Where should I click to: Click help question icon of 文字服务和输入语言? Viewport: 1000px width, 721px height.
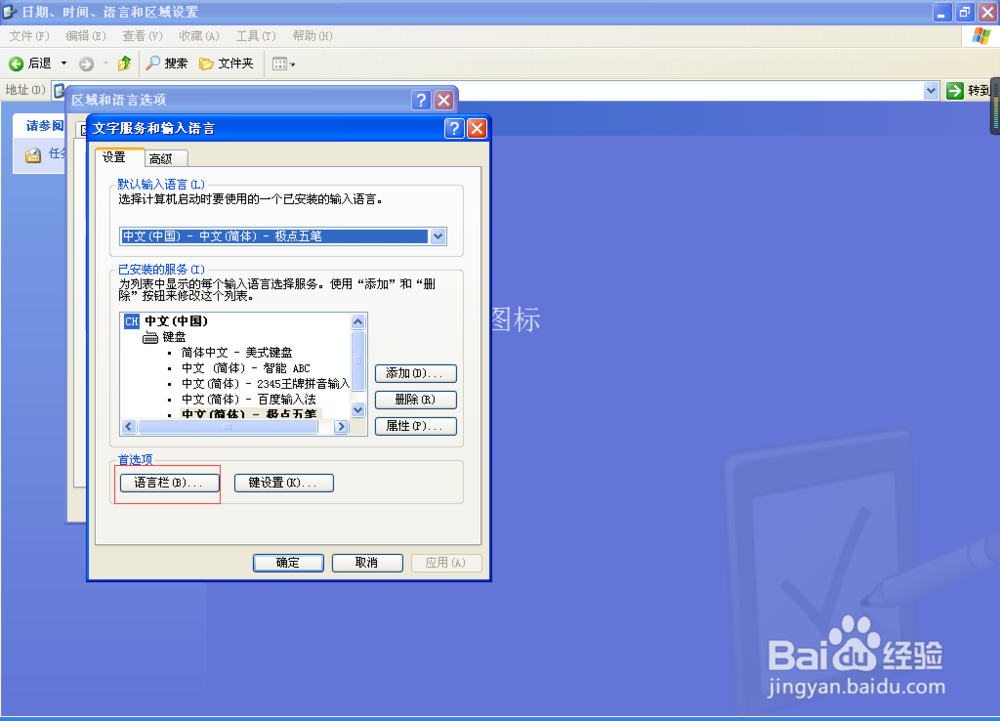pyautogui.click(x=454, y=129)
